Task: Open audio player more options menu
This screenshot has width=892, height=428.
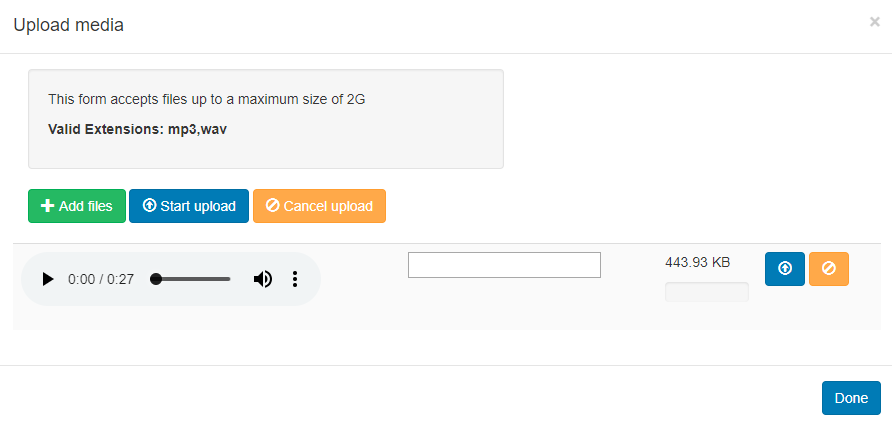Action: click(x=295, y=279)
